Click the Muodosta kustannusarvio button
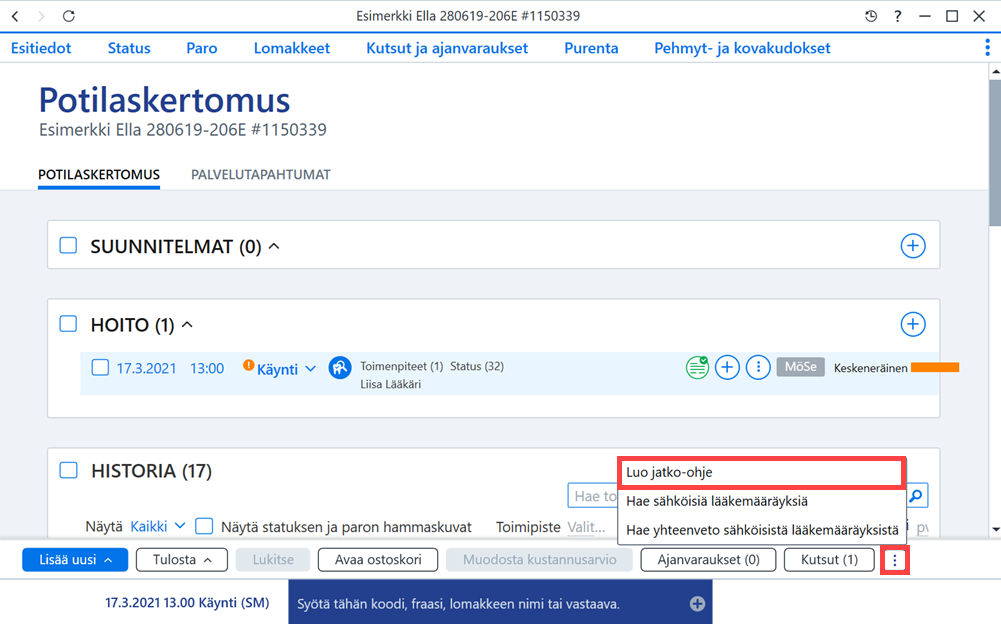1001x624 pixels. [x=539, y=559]
